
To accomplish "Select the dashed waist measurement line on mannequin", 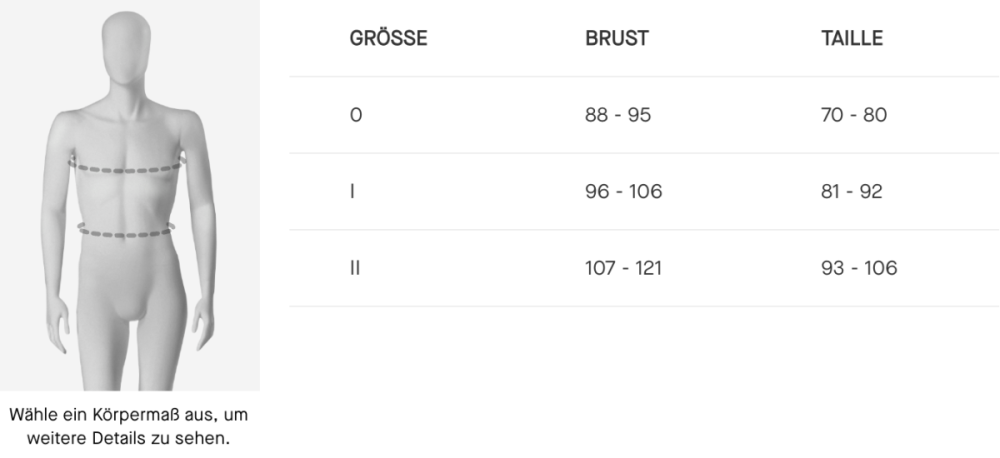I will tap(127, 232).
